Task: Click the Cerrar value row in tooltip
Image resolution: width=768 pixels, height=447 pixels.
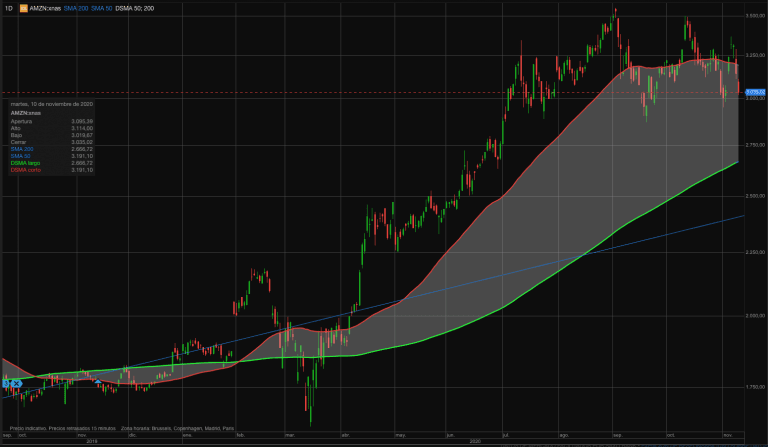Action: [x=50, y=142]
